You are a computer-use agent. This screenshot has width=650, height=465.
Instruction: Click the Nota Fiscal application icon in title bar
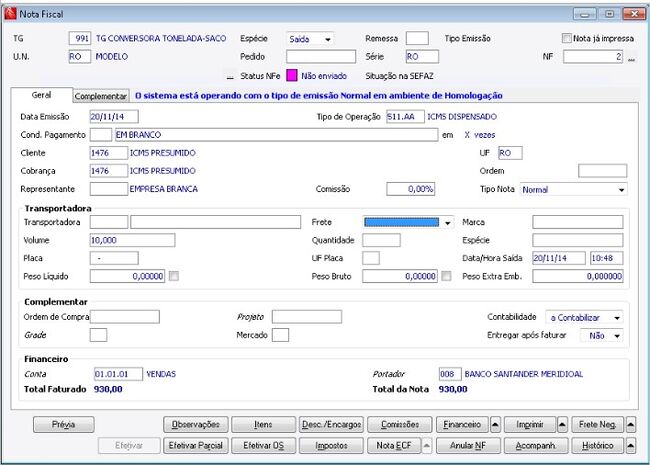point(10,14)
